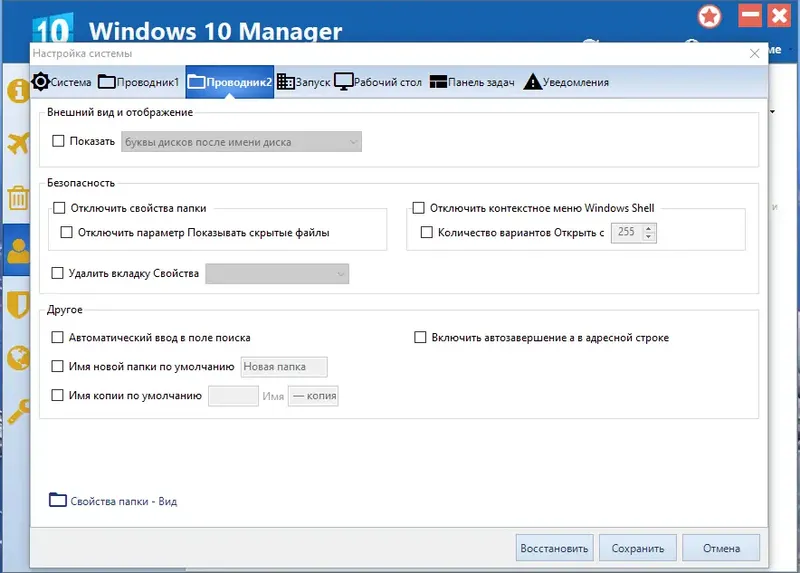The image size is (800, 573).
Task: Click the monitor icon of Рабочий стол
Action: click(x=343, y=82)
